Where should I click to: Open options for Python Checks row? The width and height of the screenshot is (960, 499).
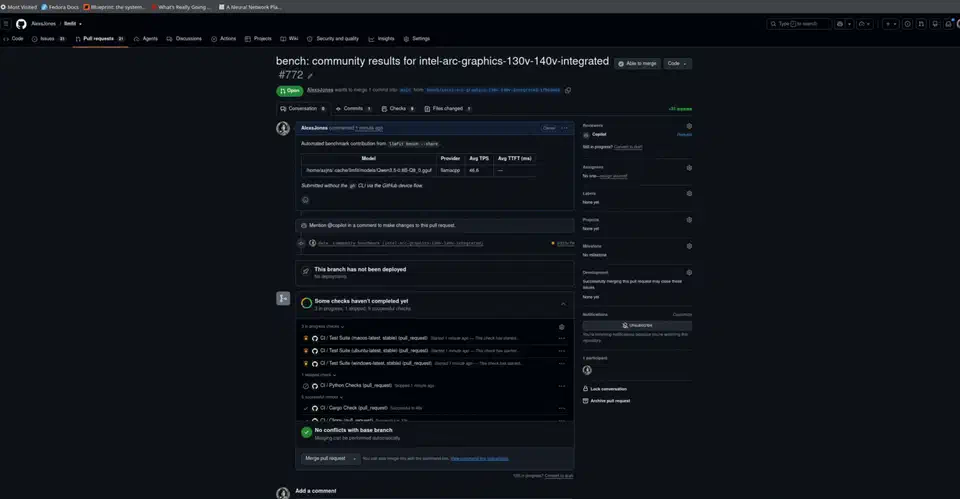pos(561,386)
